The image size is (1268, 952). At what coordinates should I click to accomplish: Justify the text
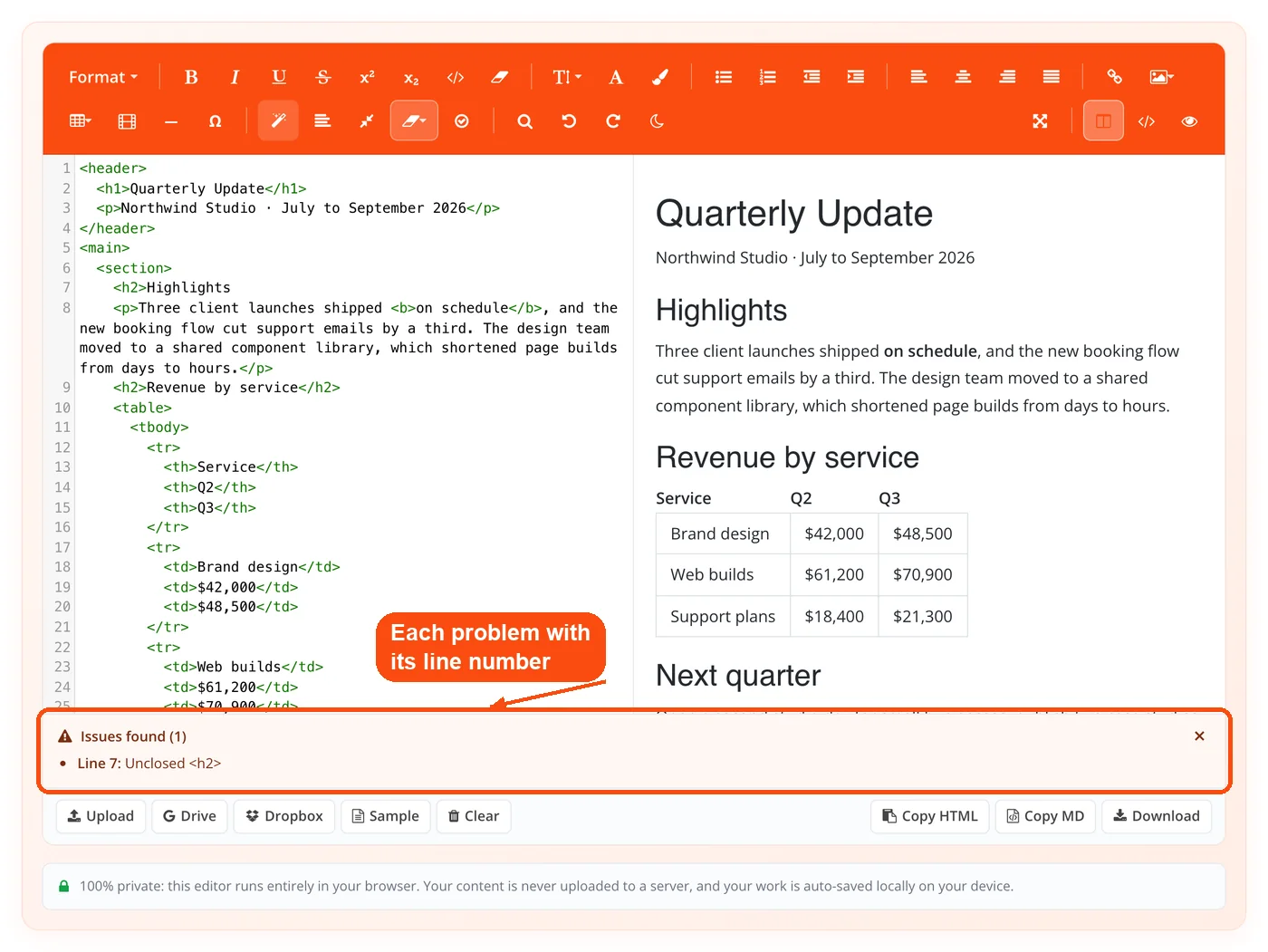point(1051,77)
